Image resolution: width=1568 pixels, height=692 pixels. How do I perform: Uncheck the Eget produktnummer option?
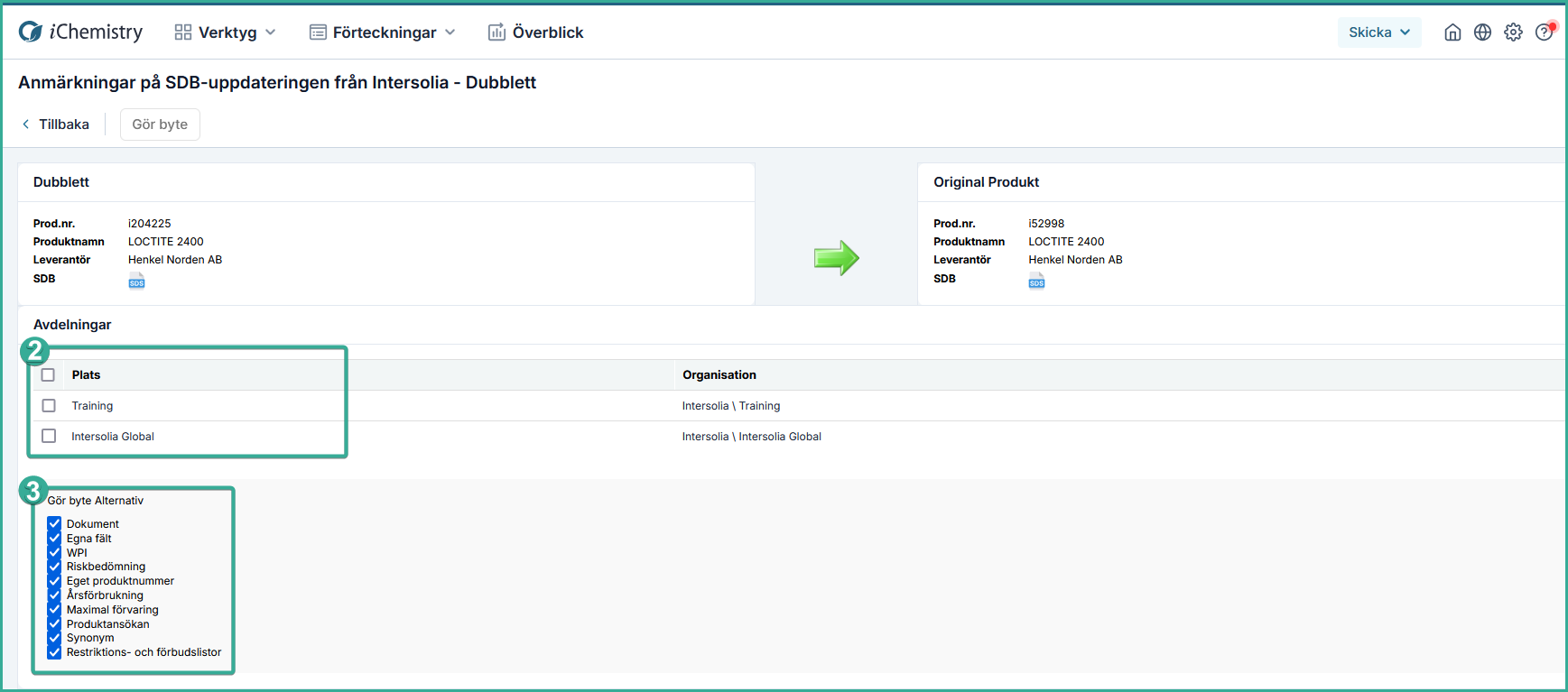[54, 581]
